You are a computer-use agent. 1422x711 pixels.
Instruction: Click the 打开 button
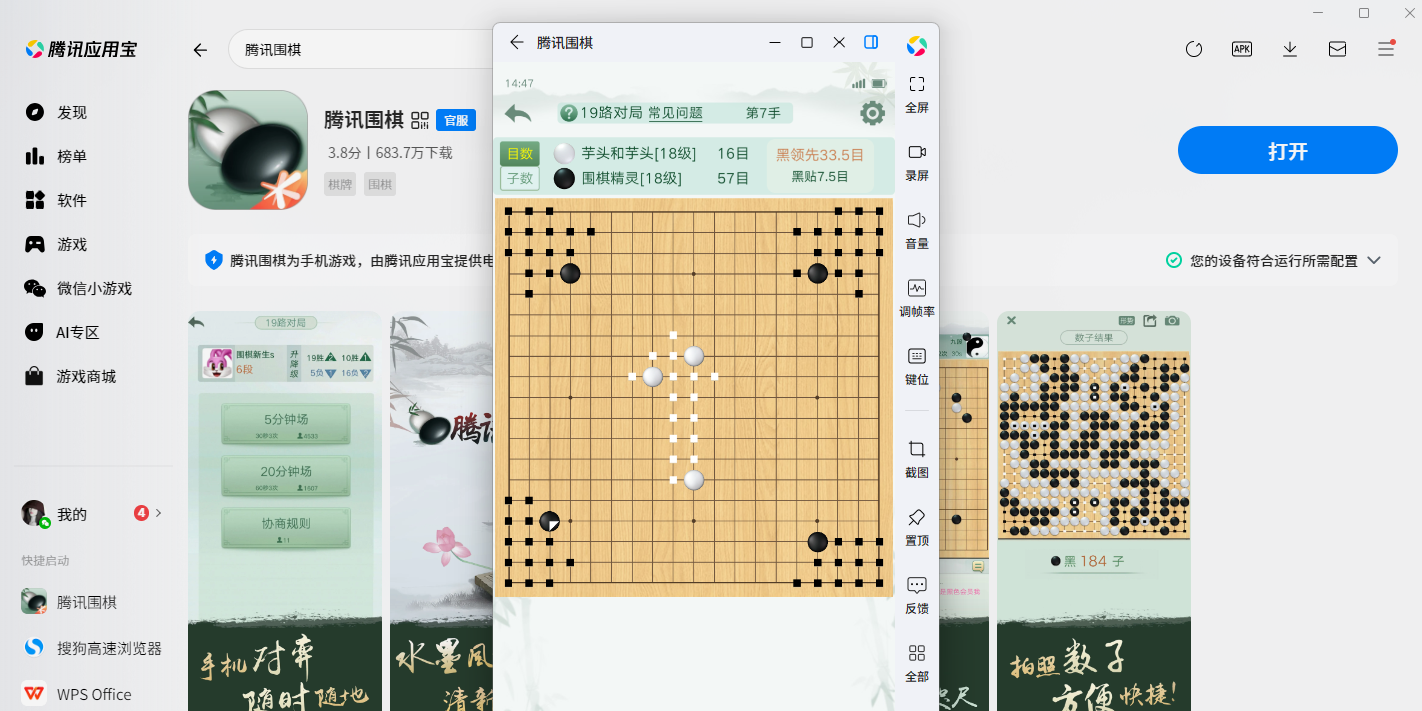[x=1287, y=151]
